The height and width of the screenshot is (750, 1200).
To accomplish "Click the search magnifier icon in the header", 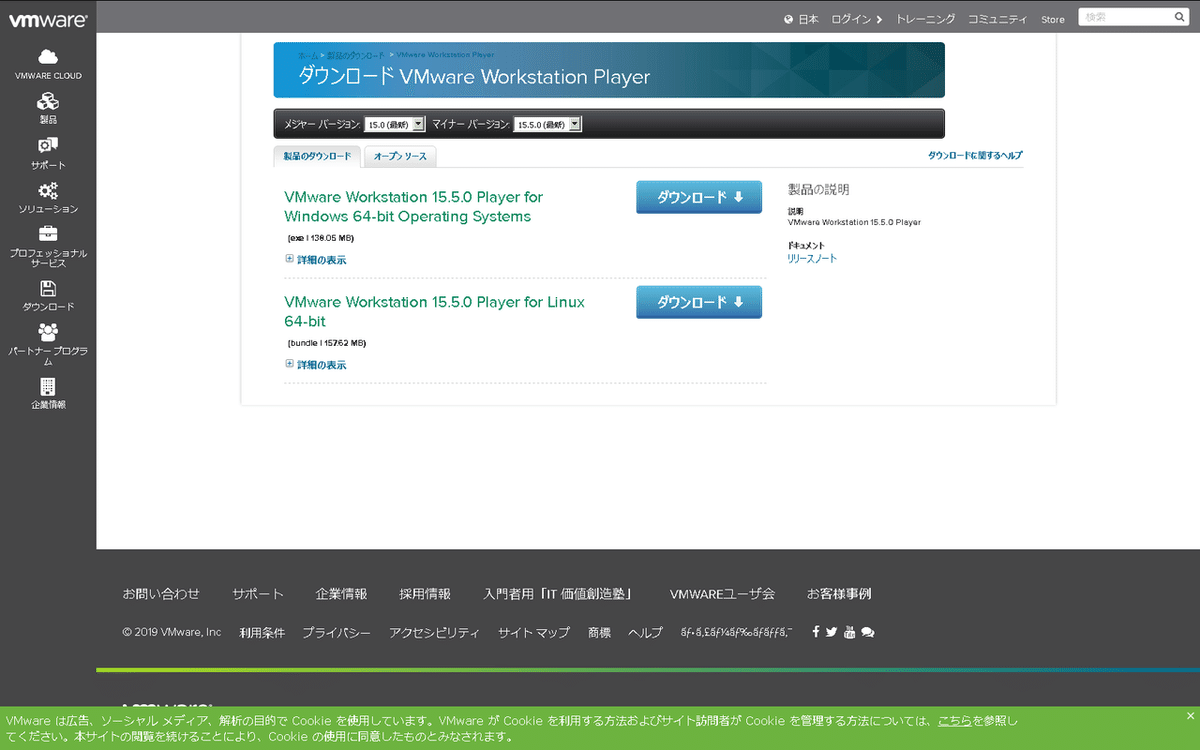I will click(x=1179, y=17).
